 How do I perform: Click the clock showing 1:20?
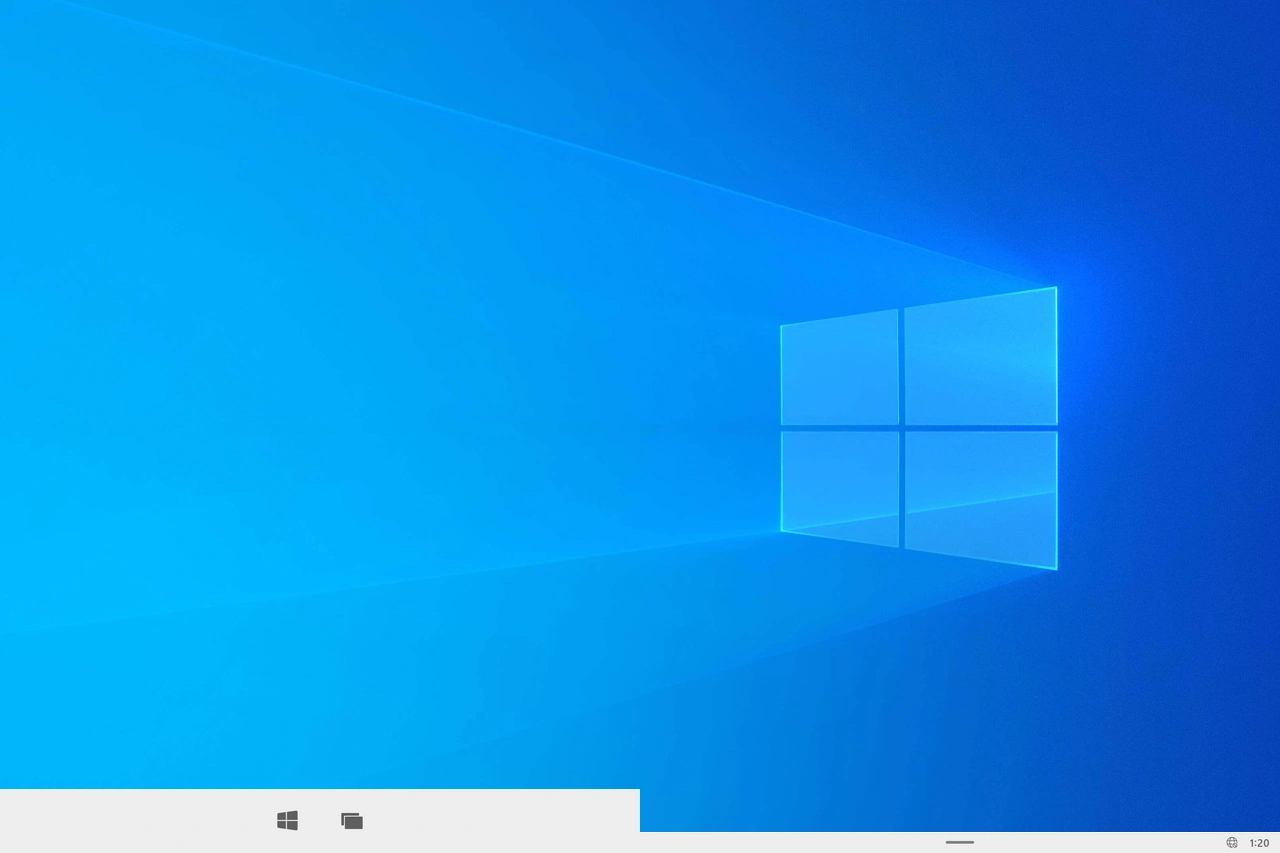[x=1259, y=843]
